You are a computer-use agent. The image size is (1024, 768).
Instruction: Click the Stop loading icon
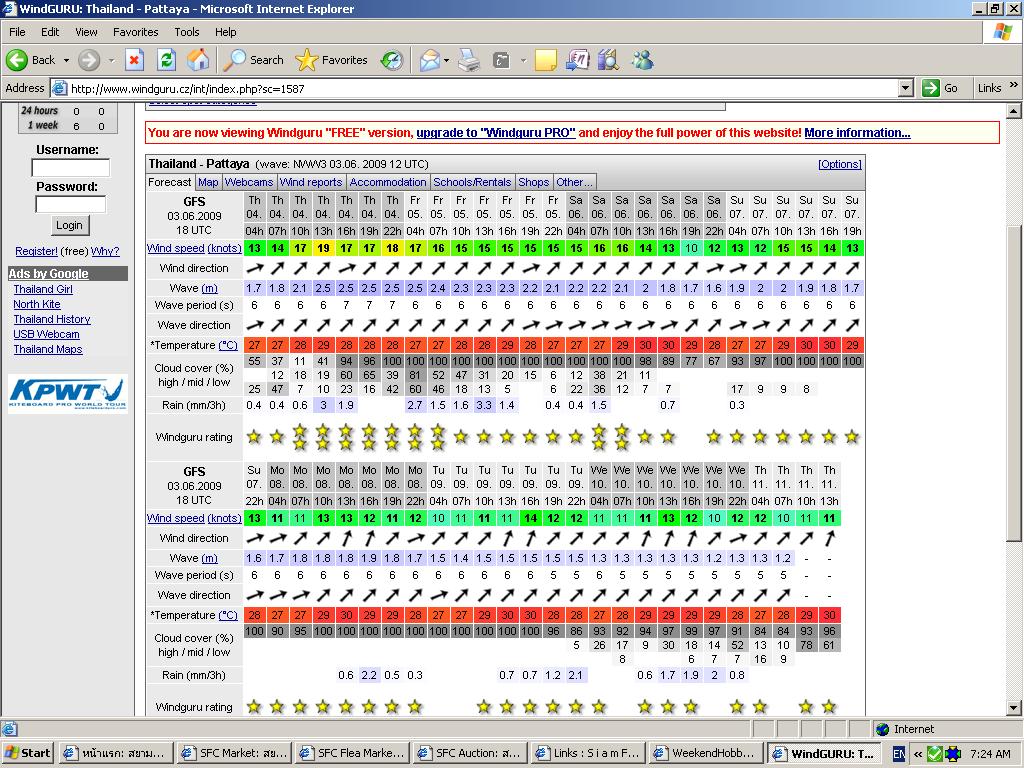pos(135,60)
